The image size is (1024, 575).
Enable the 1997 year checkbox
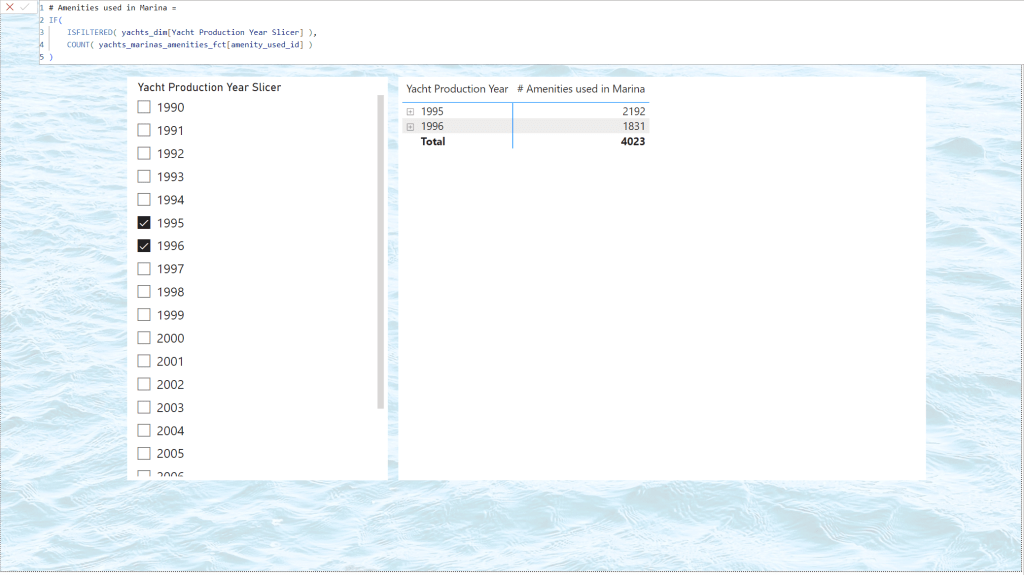[144, 269]
